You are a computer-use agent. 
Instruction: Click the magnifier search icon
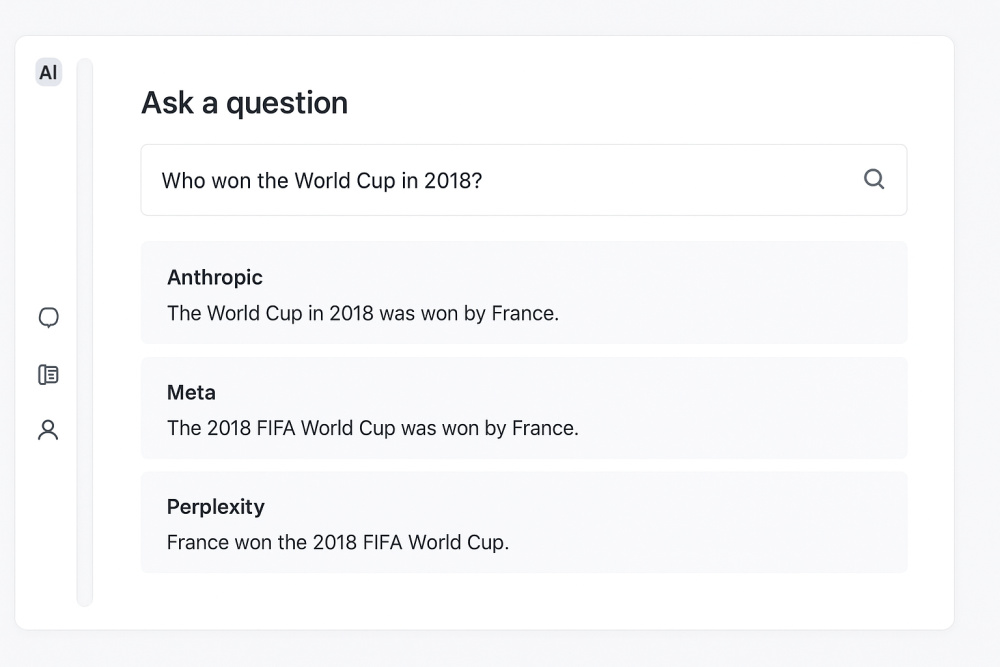coord(874,179)
